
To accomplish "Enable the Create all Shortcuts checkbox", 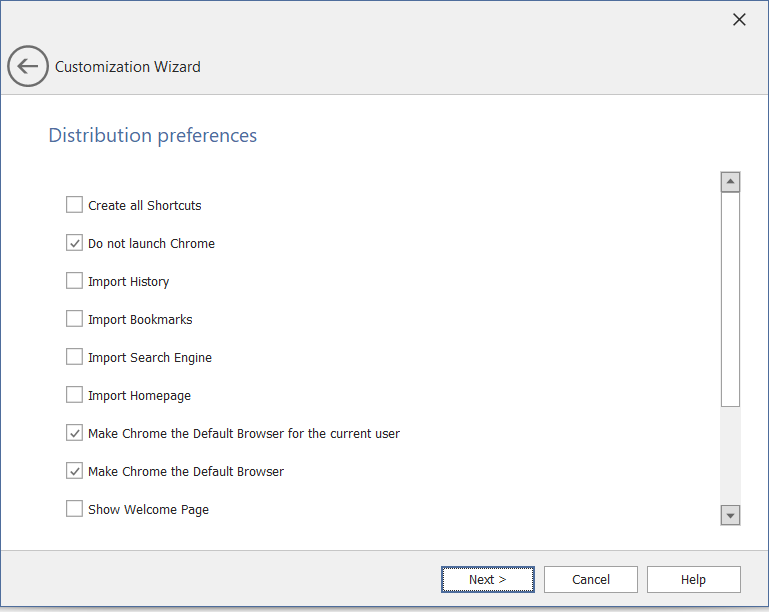I will 75,205.
